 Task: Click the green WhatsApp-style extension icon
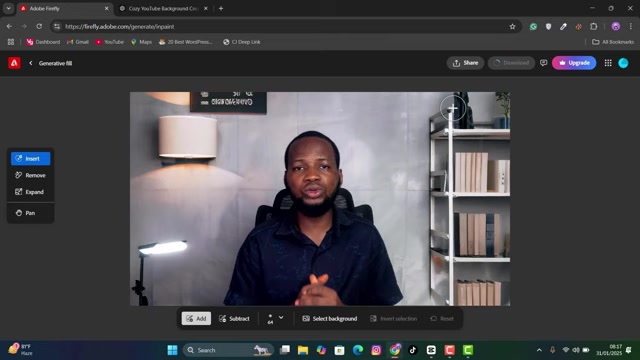tap(533, 27)
